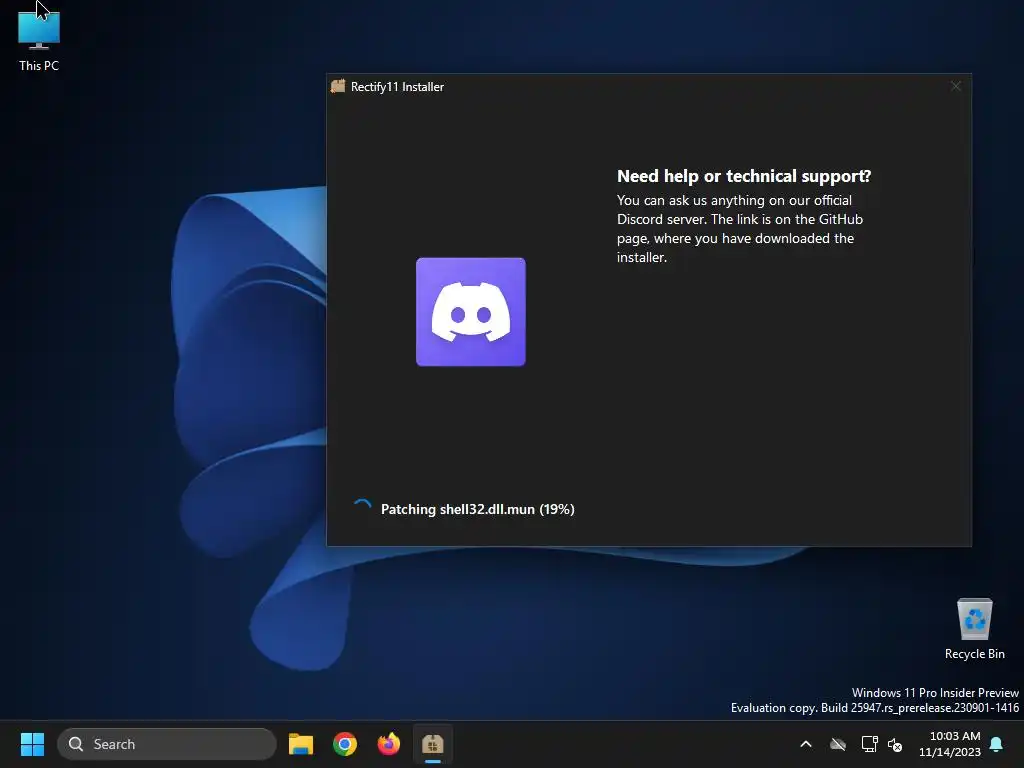Click the 'Patching shell32.dll.mun (19%)' status text

point(477,509)
